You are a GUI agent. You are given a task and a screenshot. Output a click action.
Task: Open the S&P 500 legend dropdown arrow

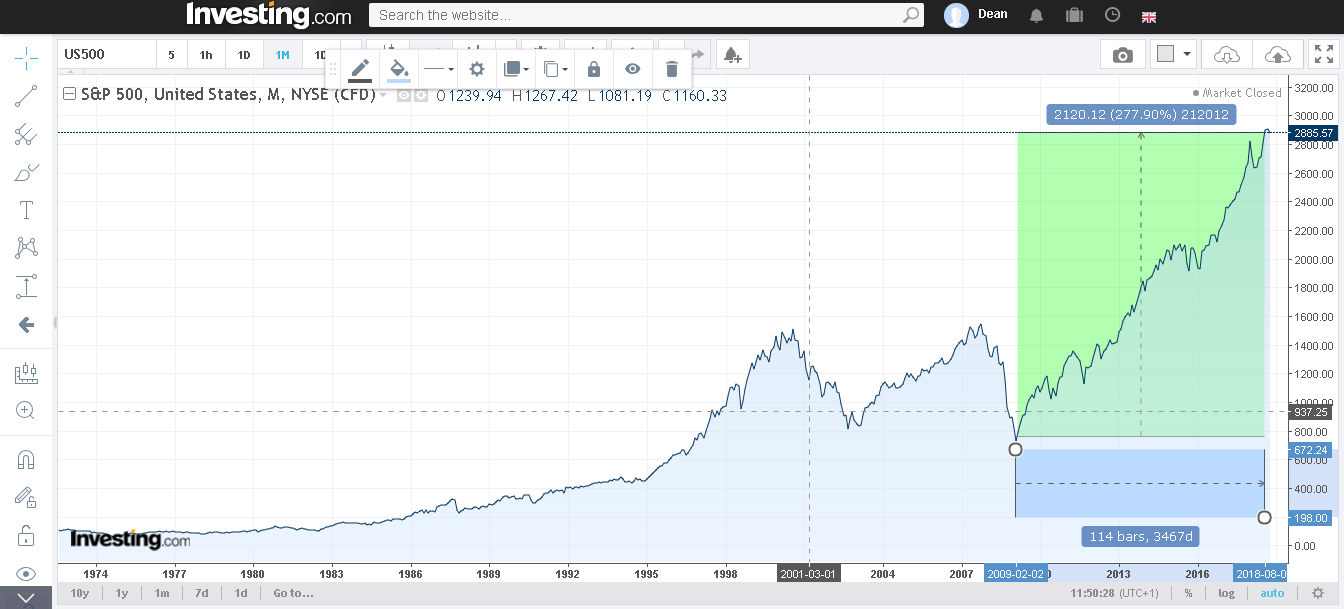click(x=384, y=96)
